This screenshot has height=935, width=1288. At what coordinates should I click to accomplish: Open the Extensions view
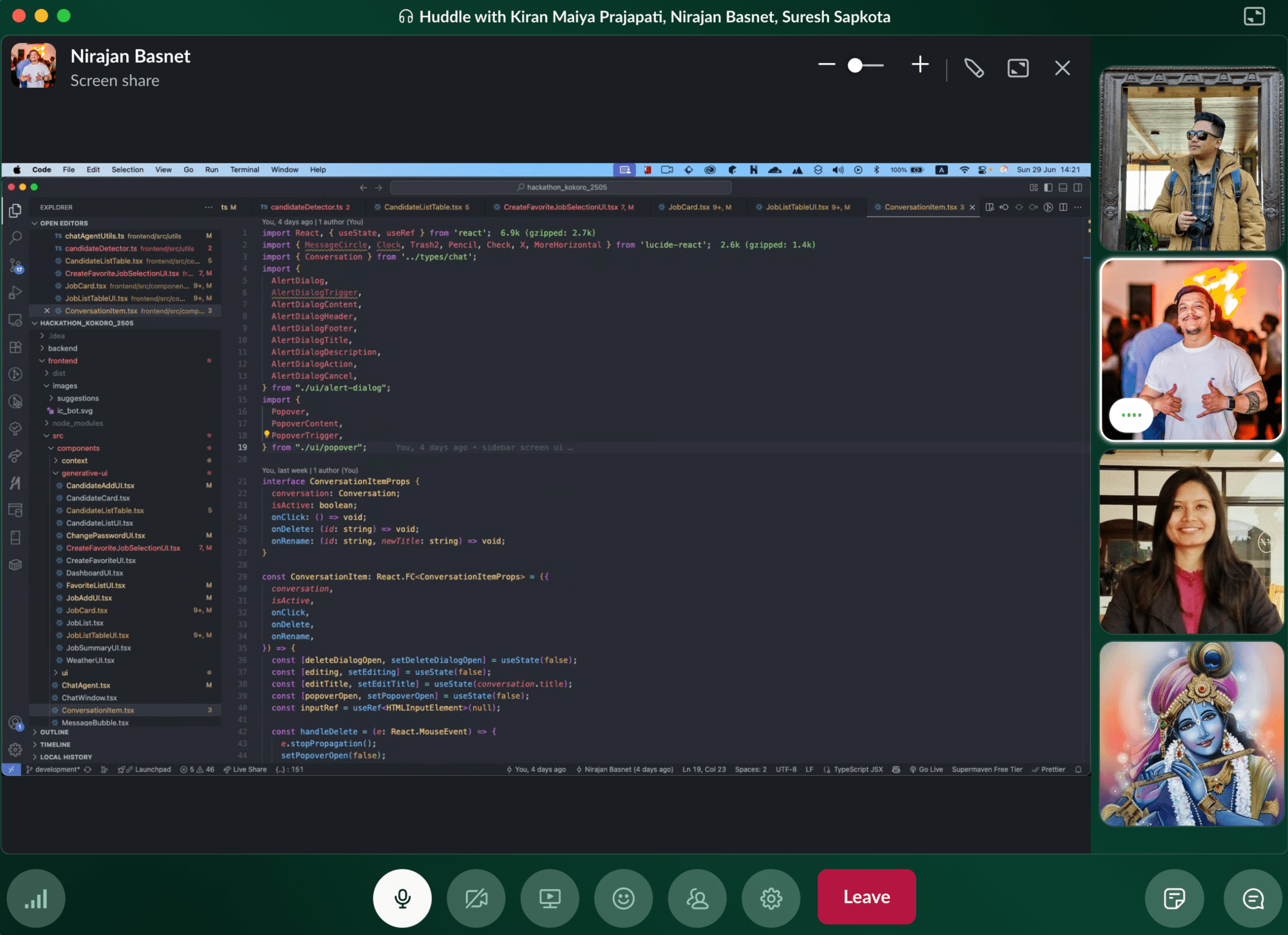point(15,347)
